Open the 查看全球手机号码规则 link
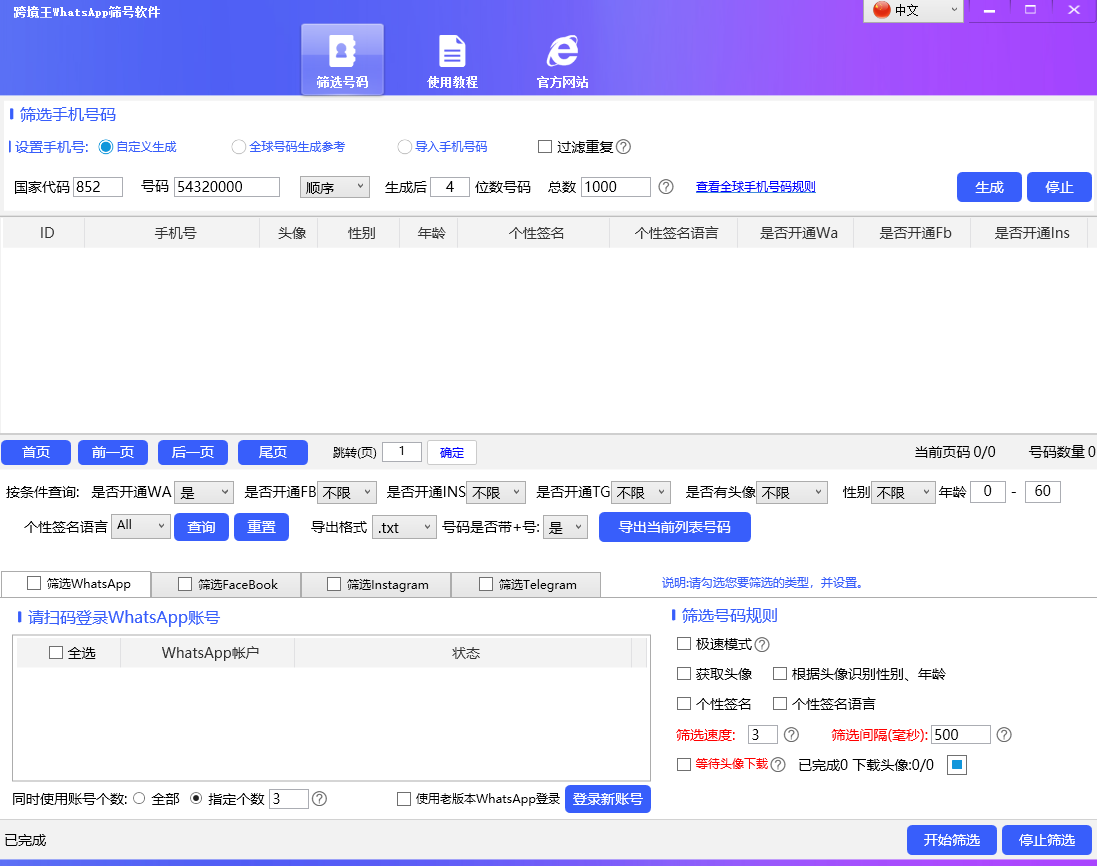This screenshot has width=1097, height=866. [755, 186]
